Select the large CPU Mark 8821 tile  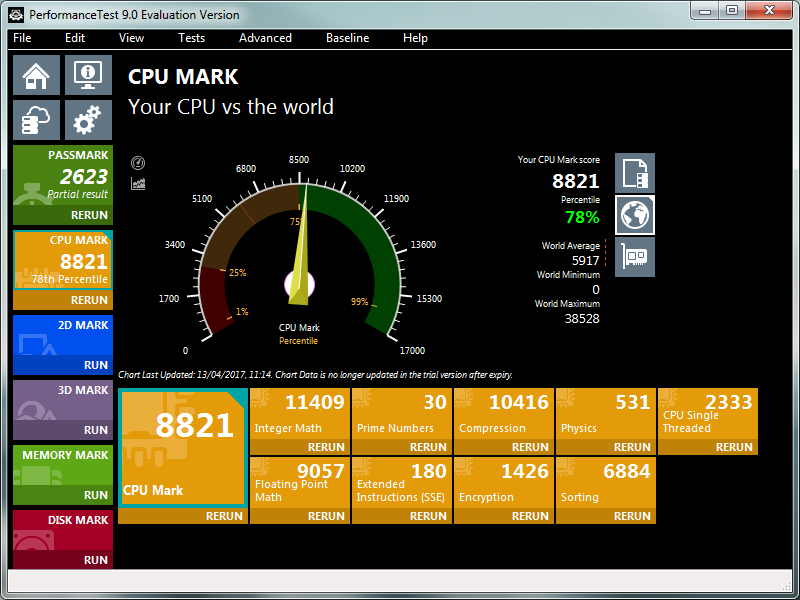click(183, 448)
